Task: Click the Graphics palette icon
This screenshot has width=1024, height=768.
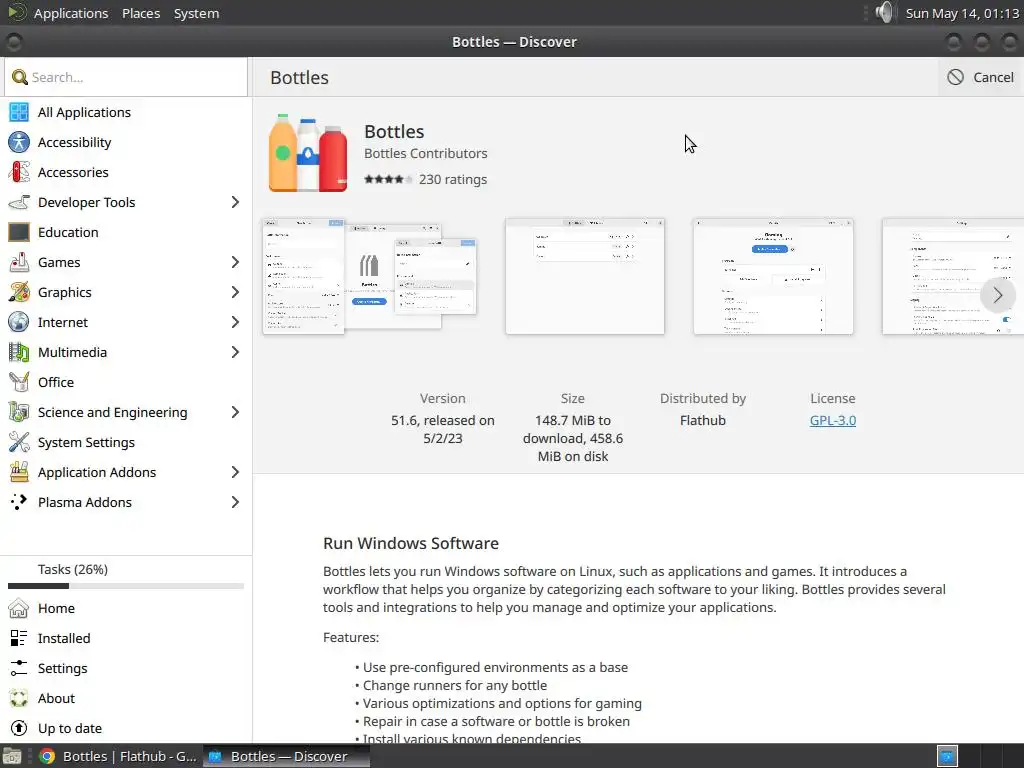Action: [x=19, y=293]
